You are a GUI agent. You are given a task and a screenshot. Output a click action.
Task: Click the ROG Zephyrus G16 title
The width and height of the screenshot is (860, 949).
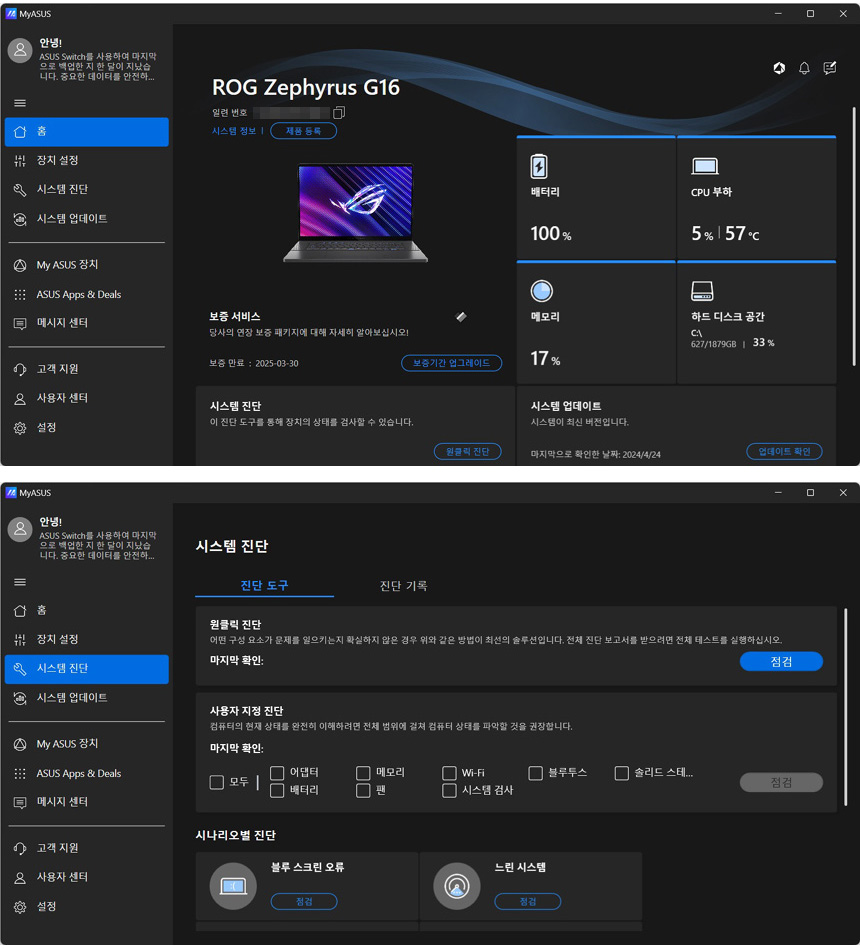(306, 87)
